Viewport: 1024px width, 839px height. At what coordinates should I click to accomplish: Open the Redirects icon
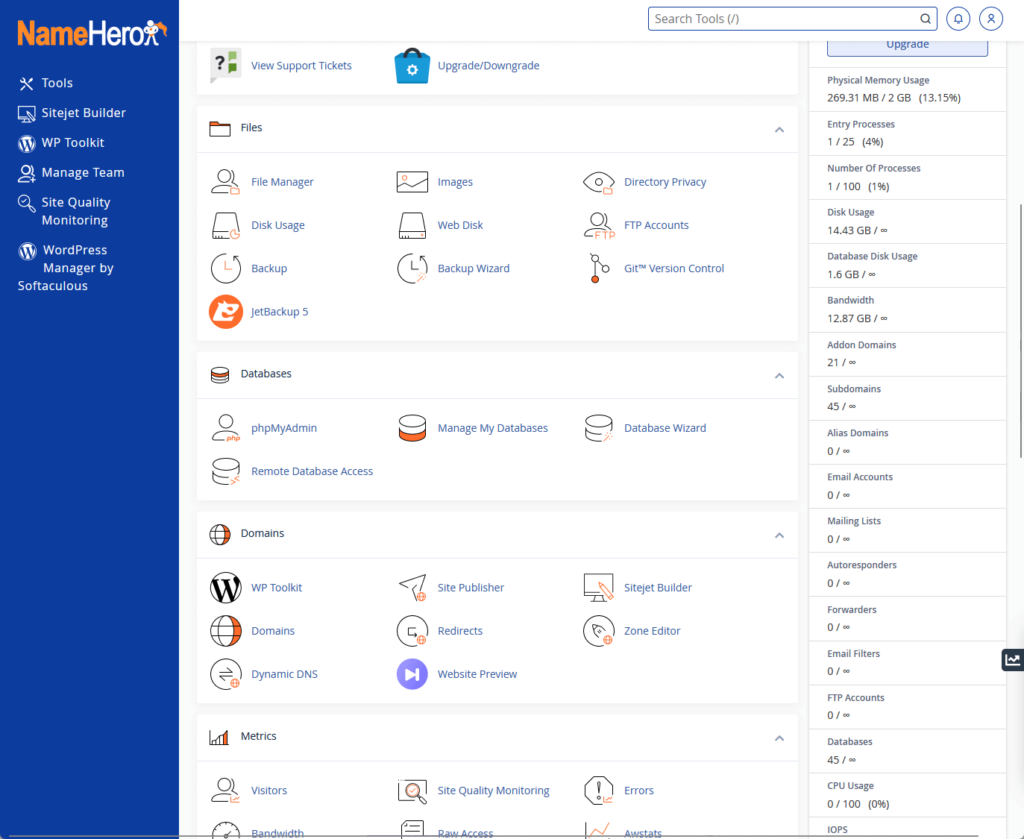[412, 631]
